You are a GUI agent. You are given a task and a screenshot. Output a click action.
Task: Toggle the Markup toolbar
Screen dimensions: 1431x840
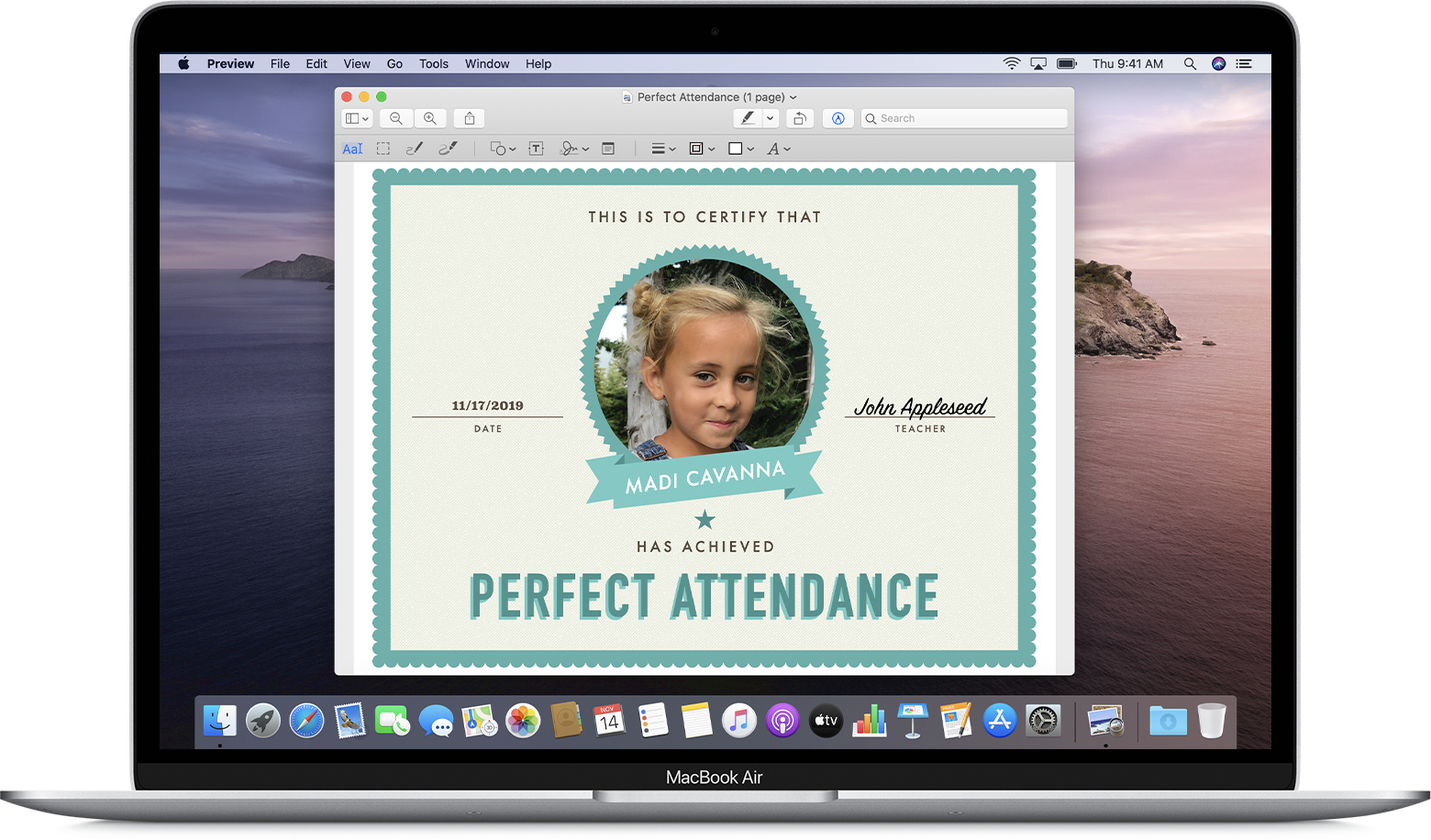pos(838,118)
